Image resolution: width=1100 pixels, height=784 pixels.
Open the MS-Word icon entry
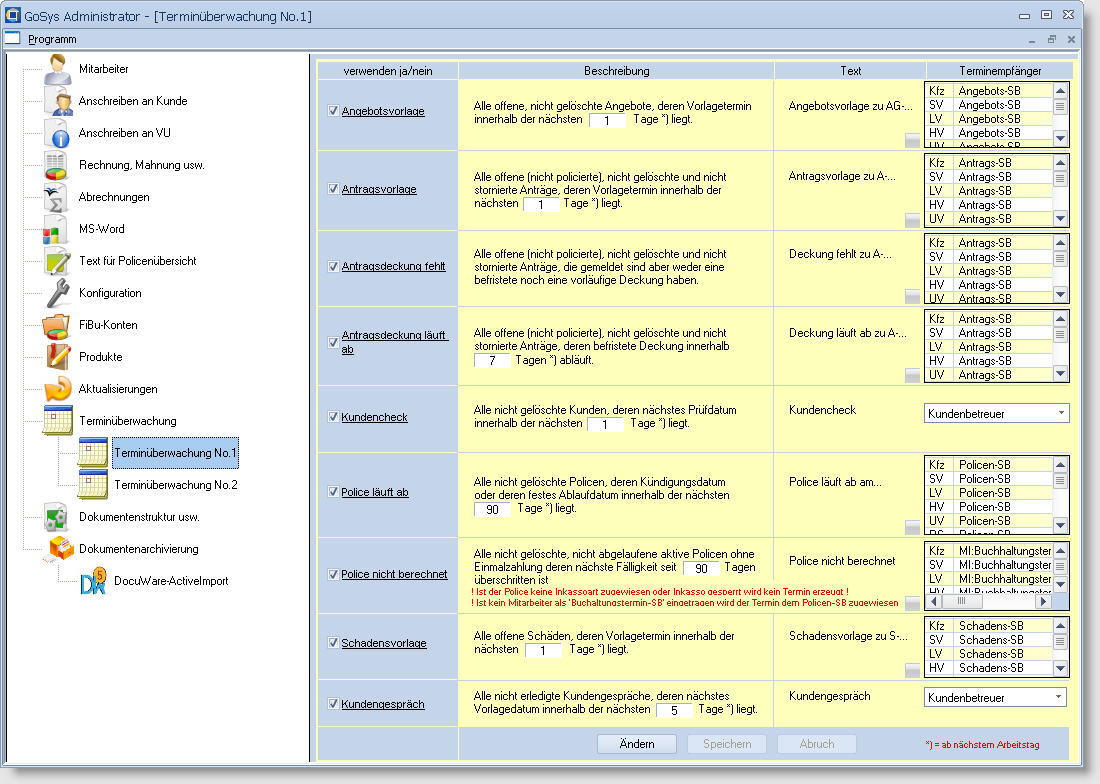(x=57, y=229)
